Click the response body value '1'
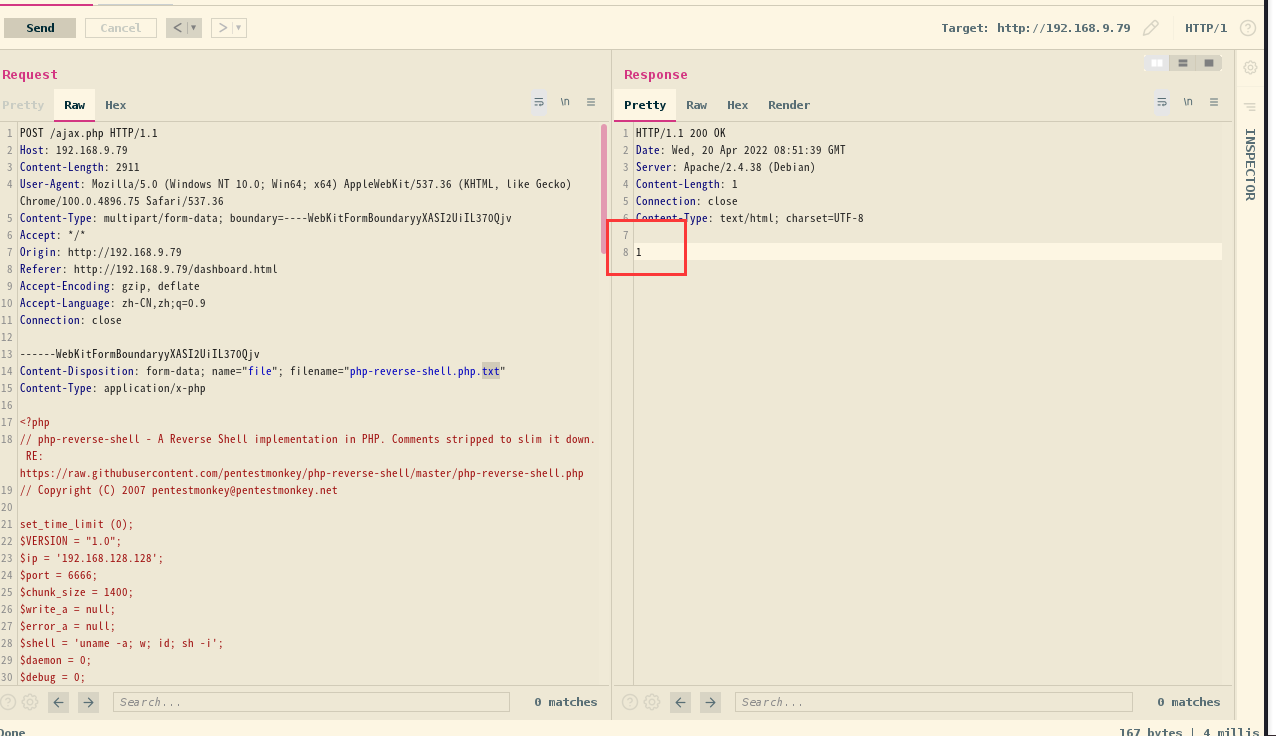 pyautogui.click(x=639, y=252)
